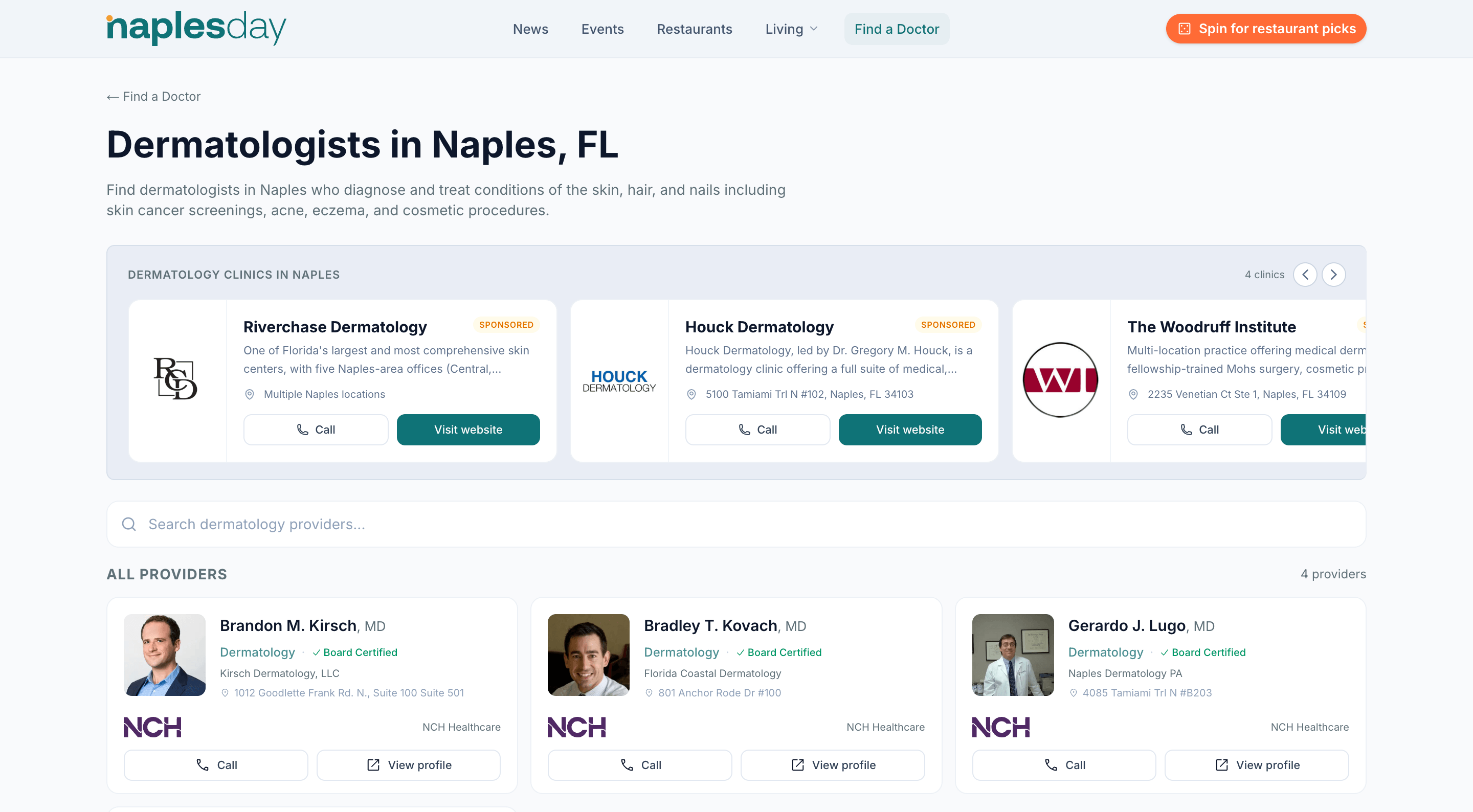Click the Houck address pin icon
The width and height of the screenshot is (1473, 812).
pyautogui.click(x=691, y=395)
